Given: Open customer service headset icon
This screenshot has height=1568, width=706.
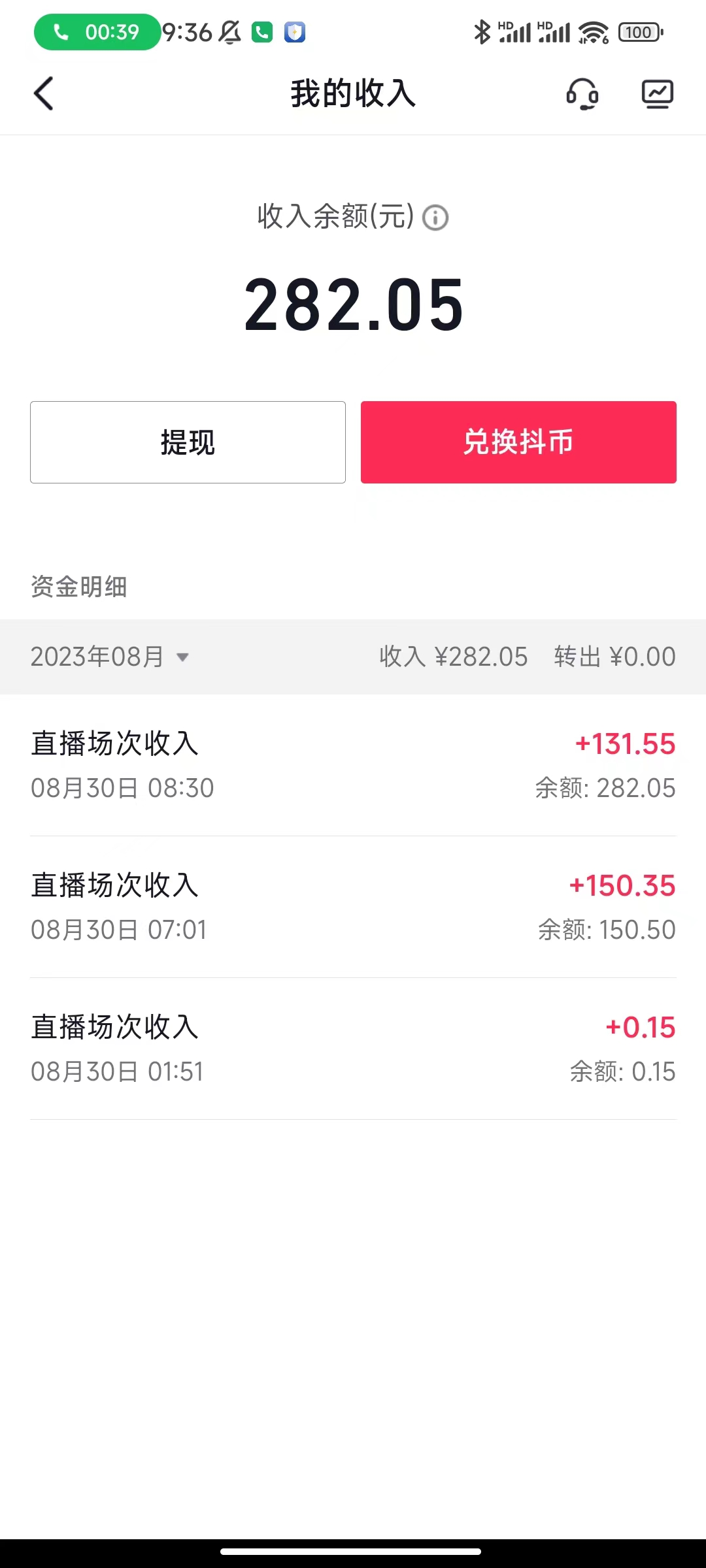Looking at the screenshot, I should pos(582,93).
